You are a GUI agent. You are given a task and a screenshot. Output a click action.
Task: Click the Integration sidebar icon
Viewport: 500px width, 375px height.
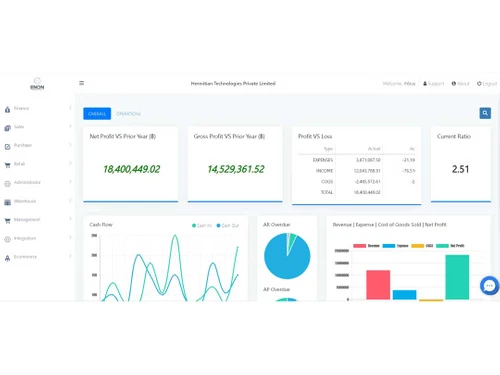pyautogui.click(x=7, y=239)
